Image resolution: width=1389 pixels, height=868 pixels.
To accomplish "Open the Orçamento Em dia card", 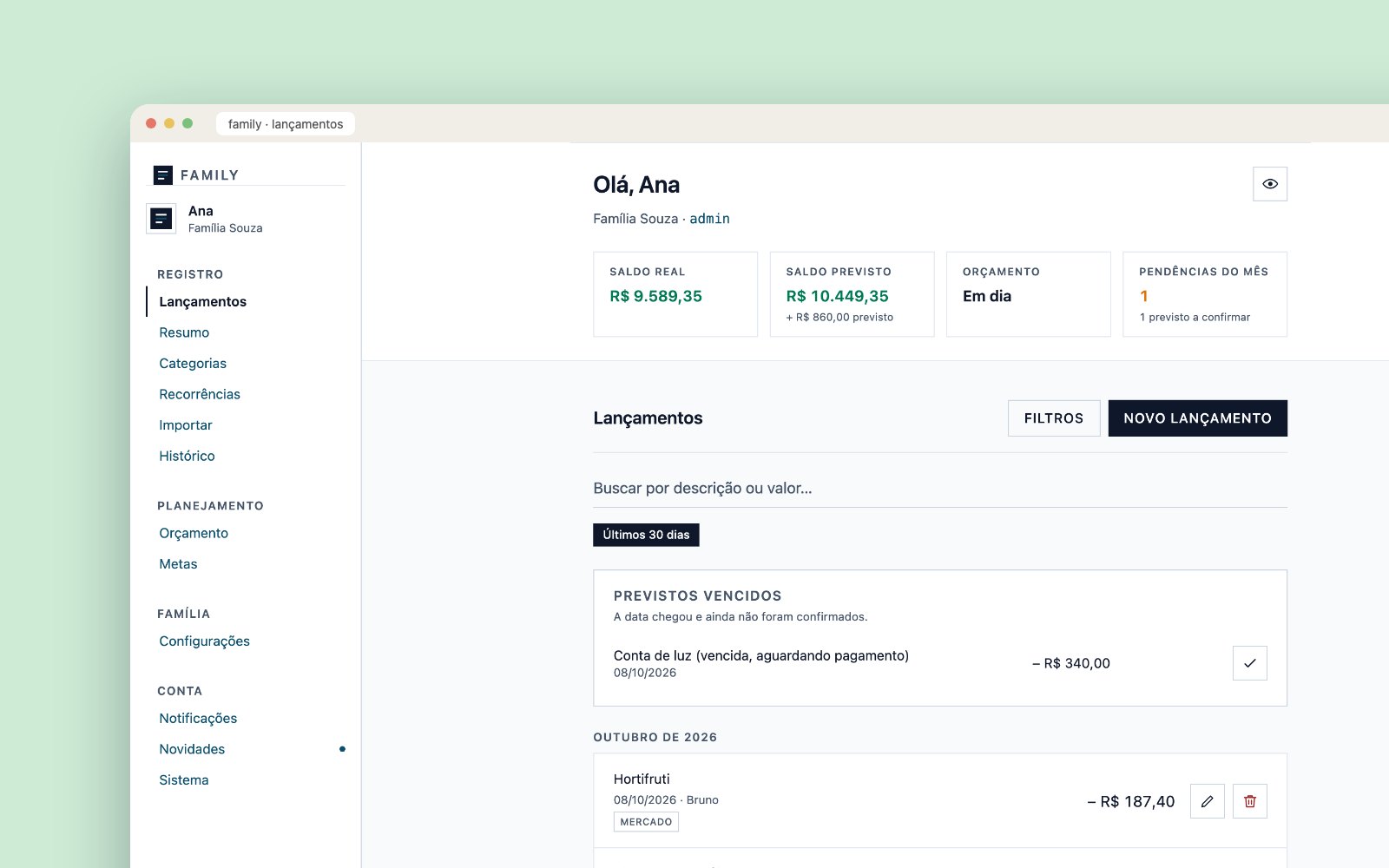I will (x=1029, y=294).
